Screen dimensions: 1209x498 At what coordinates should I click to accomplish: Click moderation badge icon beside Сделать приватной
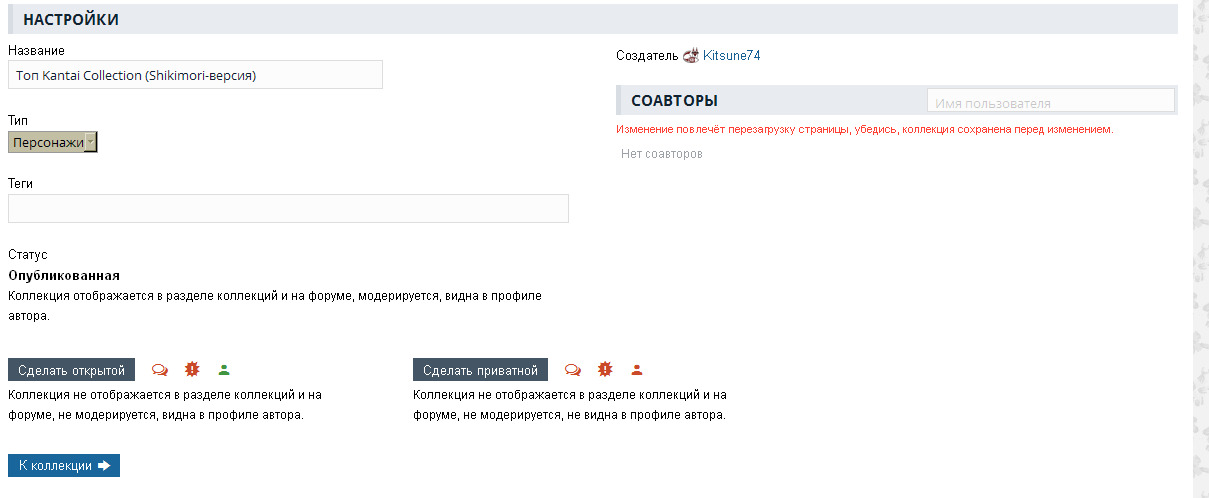click(605, 369)
